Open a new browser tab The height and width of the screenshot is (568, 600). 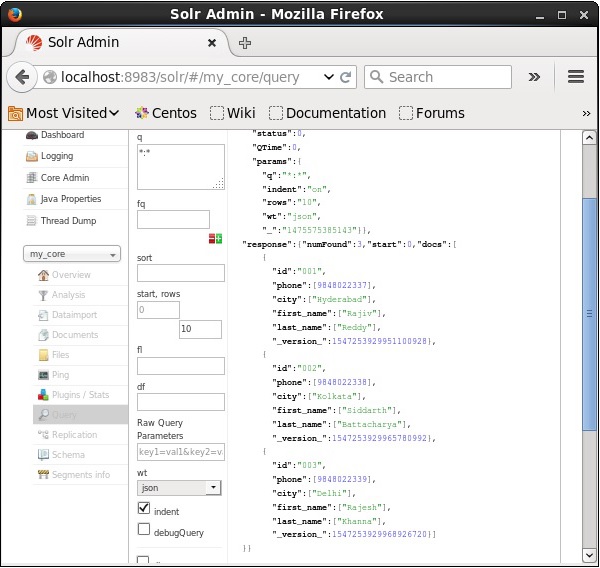pyautogui.click(x=245, y=43)
